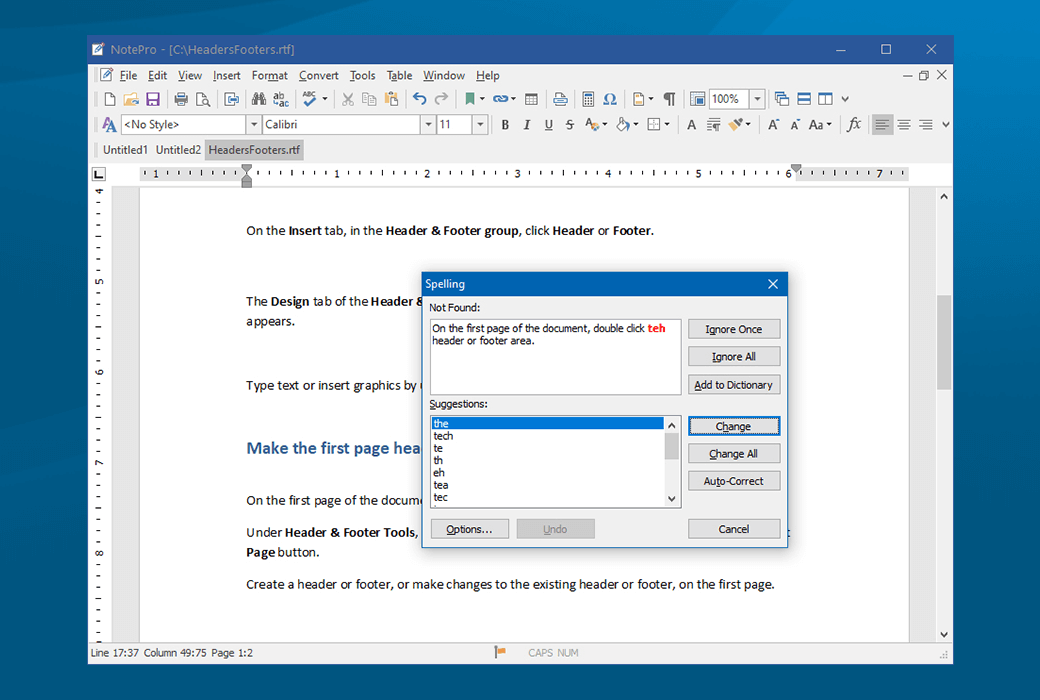
Task: Open the 100% zoom dropdown
Action: (757, 100)
